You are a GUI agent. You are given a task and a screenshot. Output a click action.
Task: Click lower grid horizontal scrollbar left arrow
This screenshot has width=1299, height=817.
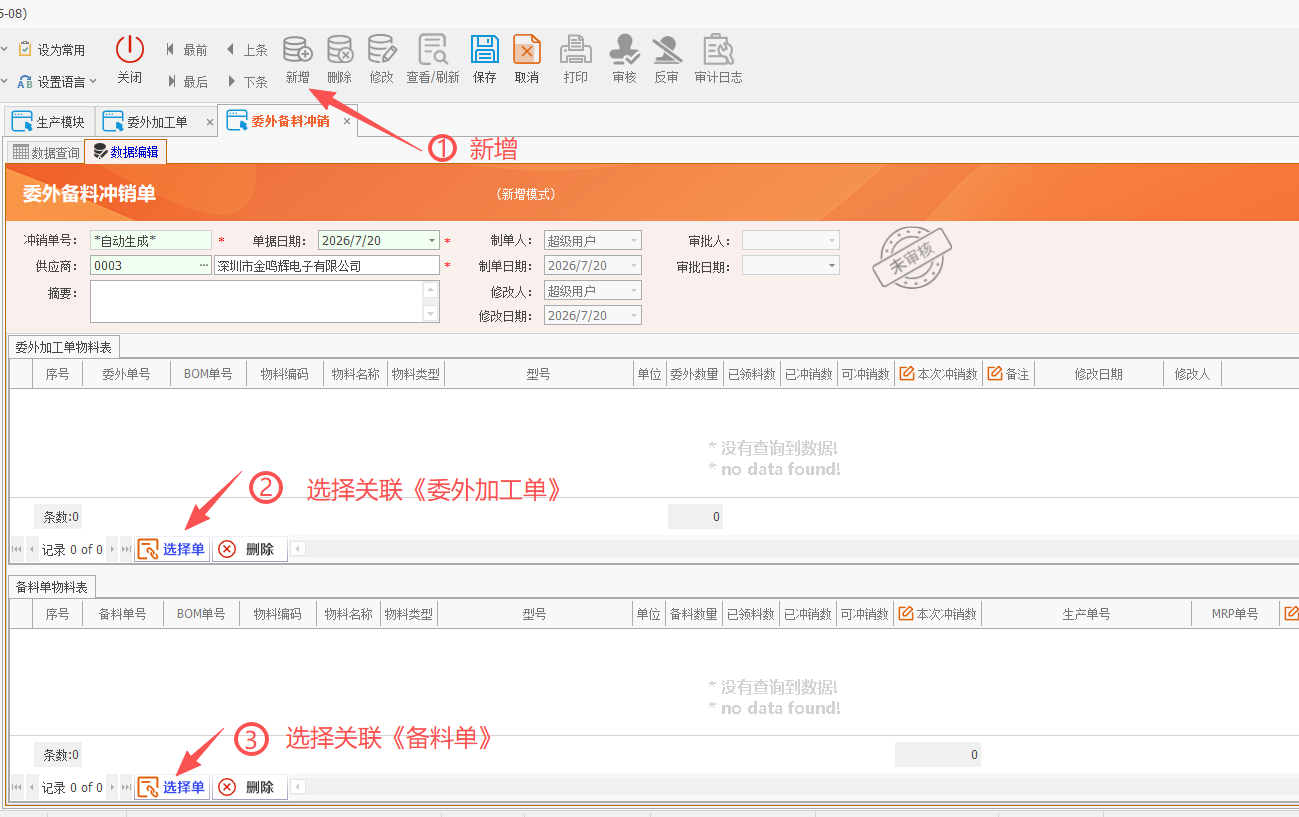pos(297,787)
